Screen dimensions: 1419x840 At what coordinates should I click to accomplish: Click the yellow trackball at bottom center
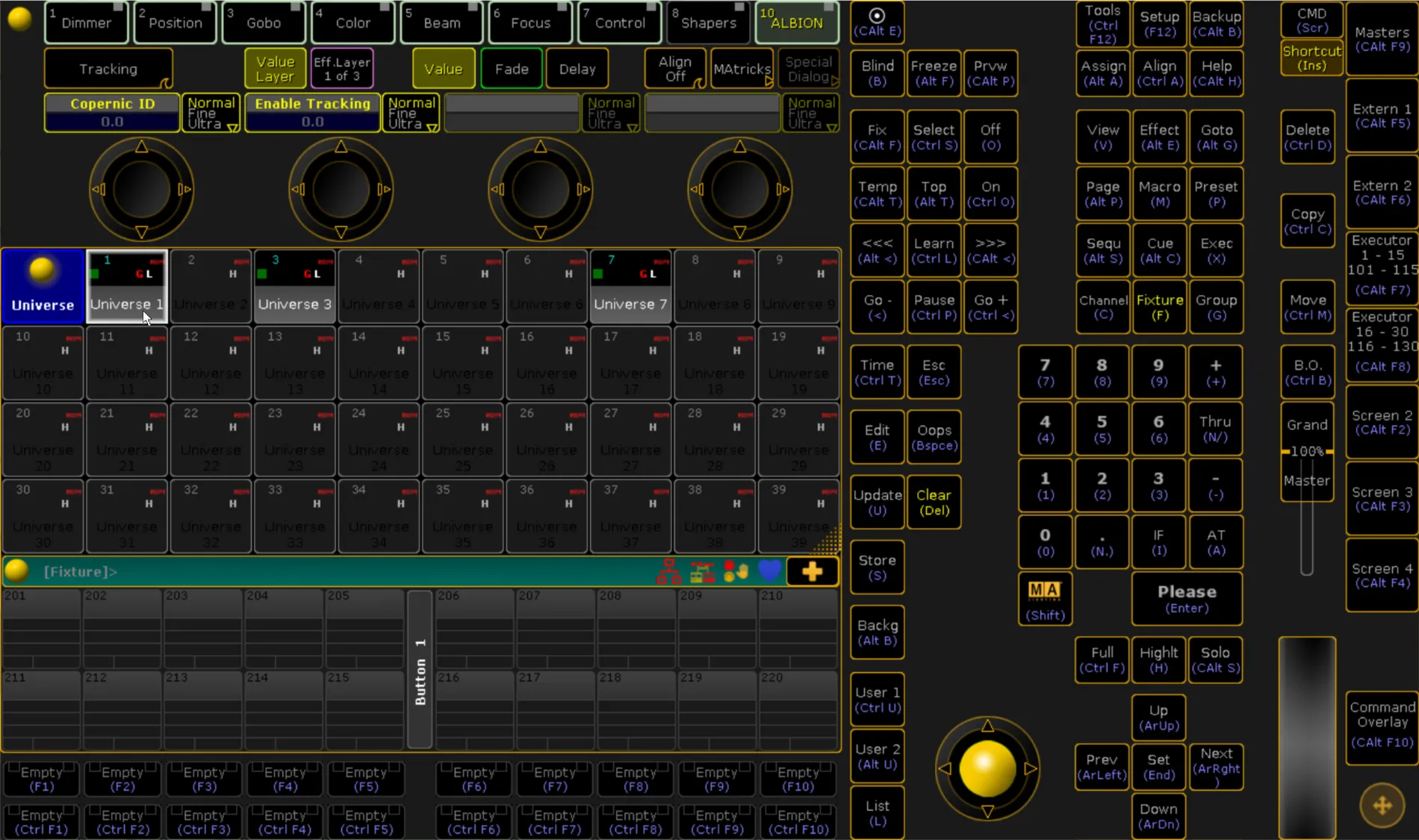tap(987, 768)
